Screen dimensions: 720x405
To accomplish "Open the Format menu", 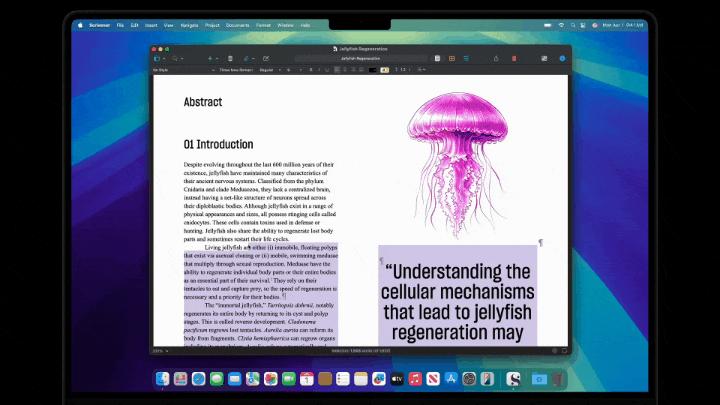I will tap(261, 24).
